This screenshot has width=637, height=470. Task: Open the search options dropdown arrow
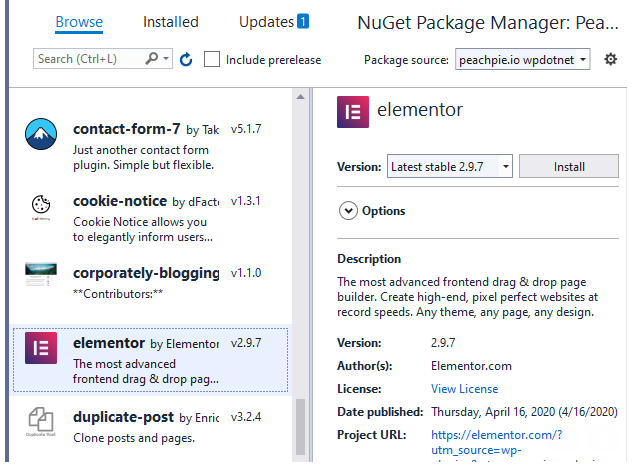166,59
